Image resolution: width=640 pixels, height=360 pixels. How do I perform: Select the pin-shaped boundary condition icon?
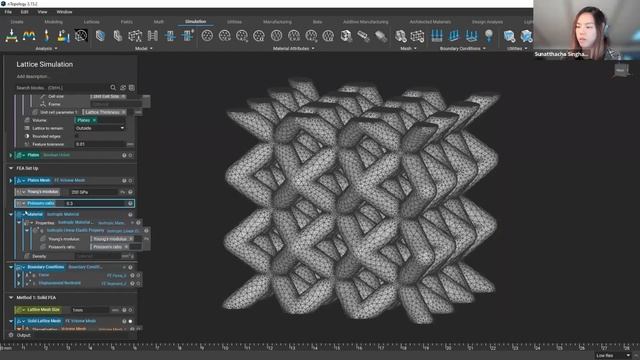tap(489, 36)
